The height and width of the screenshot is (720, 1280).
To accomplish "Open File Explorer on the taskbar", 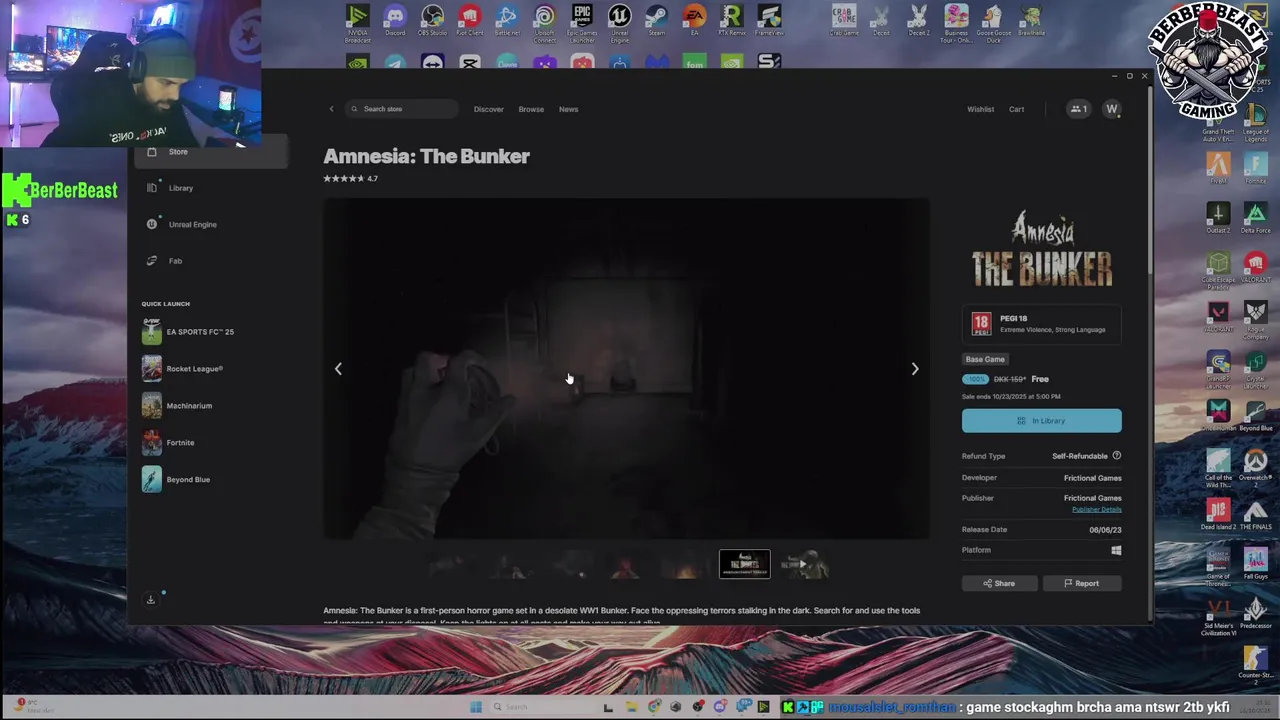I will point(631,707).
